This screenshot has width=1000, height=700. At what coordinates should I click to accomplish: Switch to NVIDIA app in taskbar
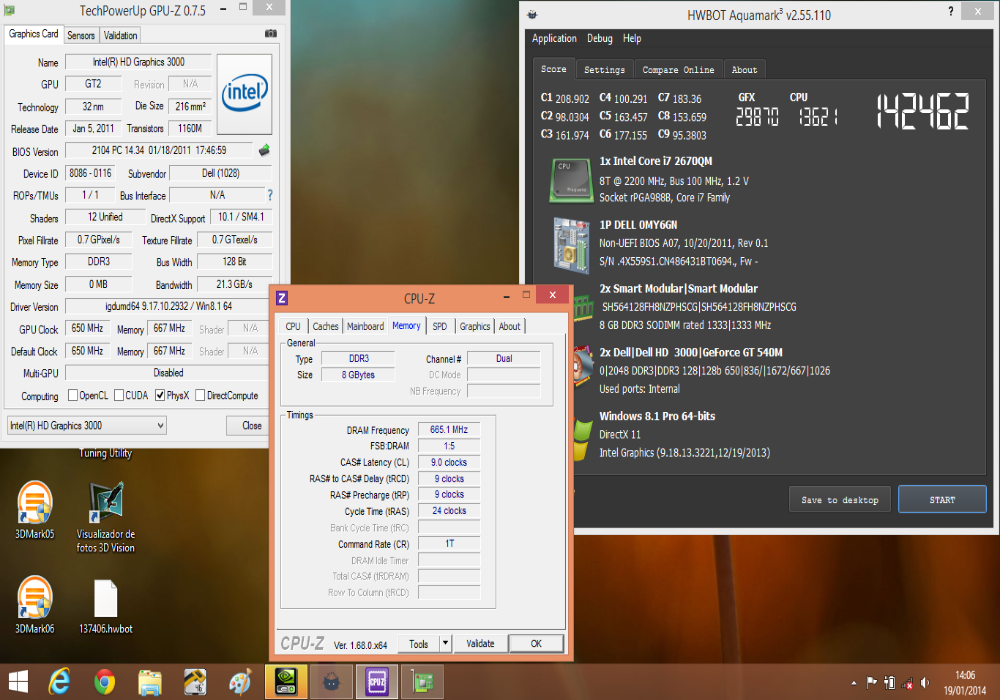286,682
